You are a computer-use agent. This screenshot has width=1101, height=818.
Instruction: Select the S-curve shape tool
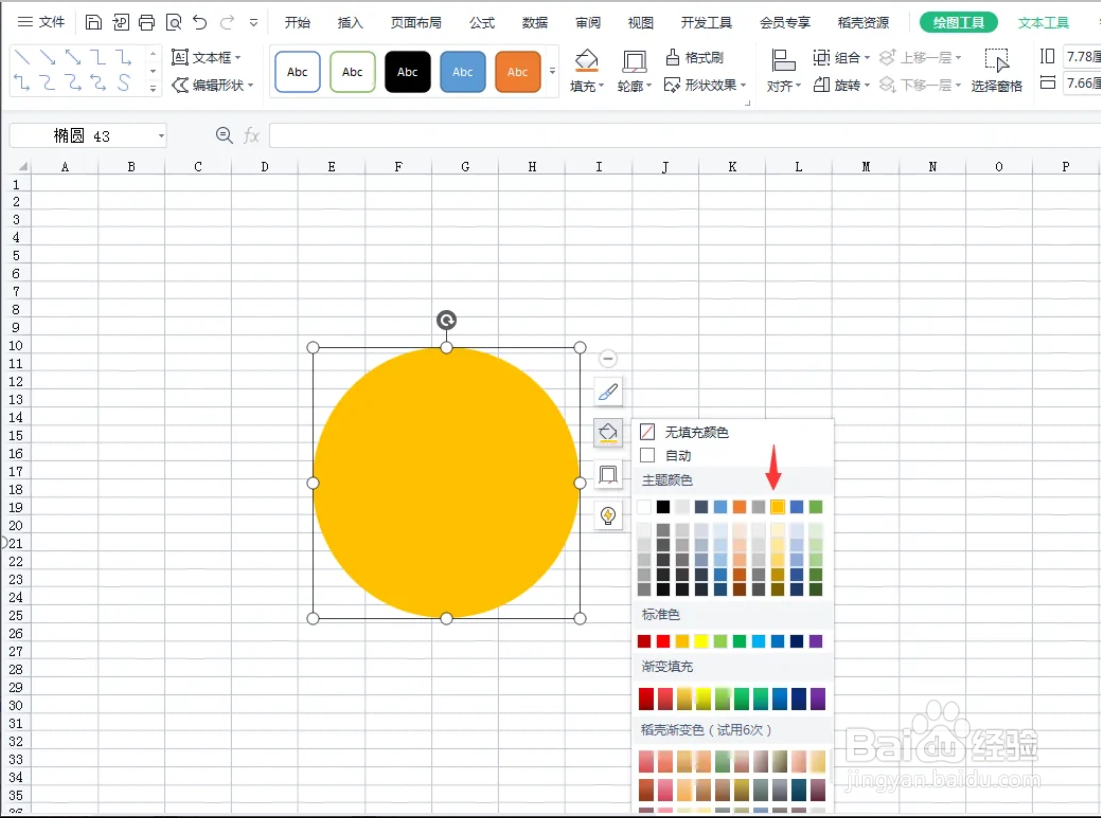pos(124,84)
